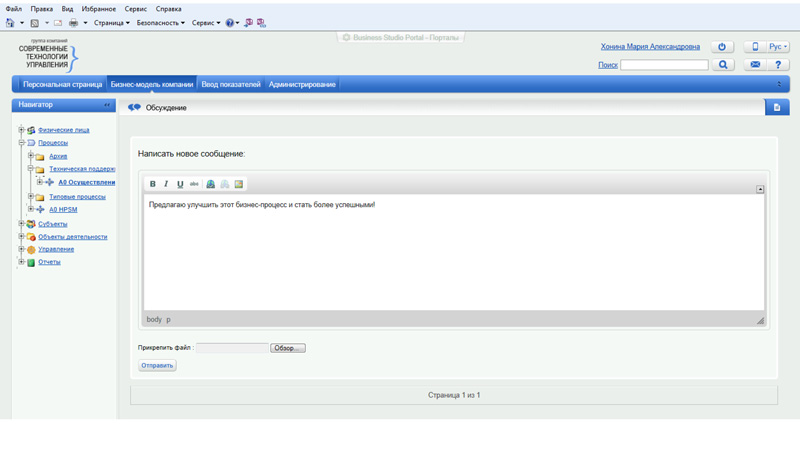Click the document icon in discussion header
The height and width of the screenshot is (450, 800).
click(x=777, y=107)
